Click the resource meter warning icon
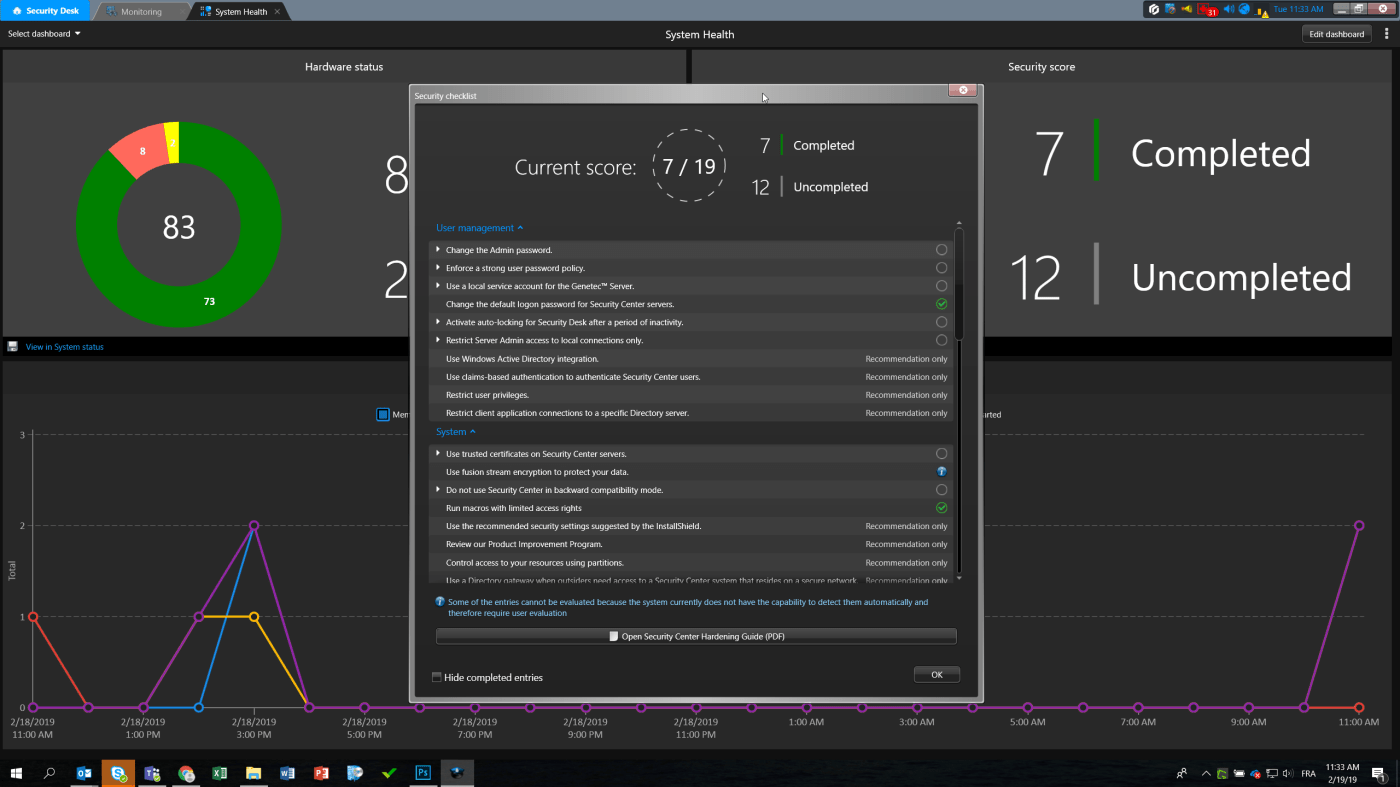This screenshot has width=1400, height=787. (1262, 11)
